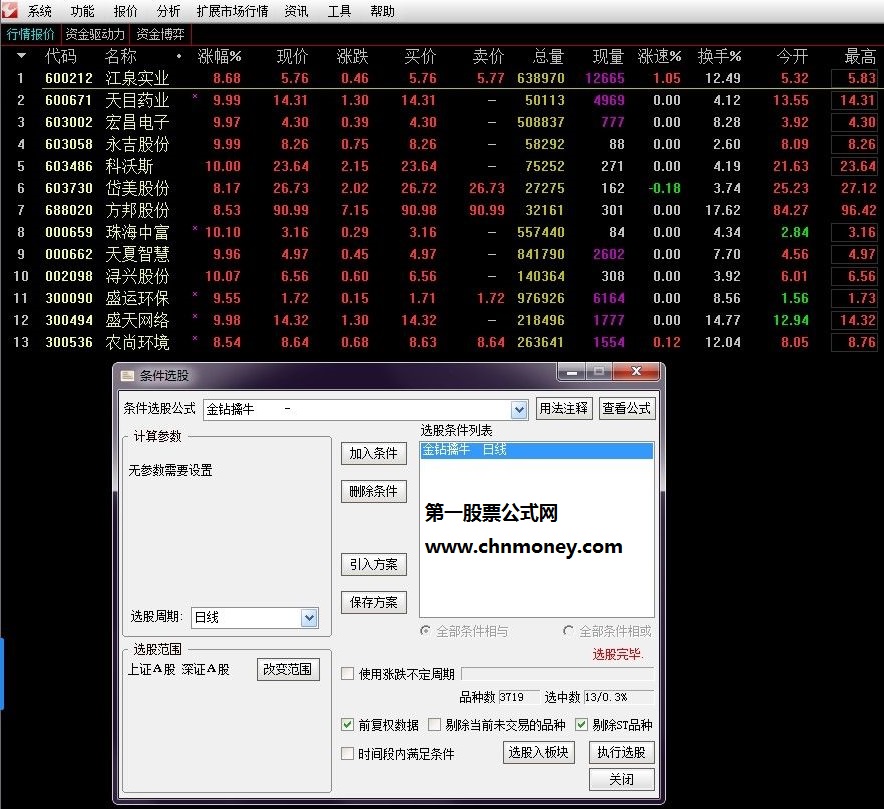Toggle 使用涨跌不定周期 checkbox
The width and height of the screenshot is (884, 809).
point(348,674)
